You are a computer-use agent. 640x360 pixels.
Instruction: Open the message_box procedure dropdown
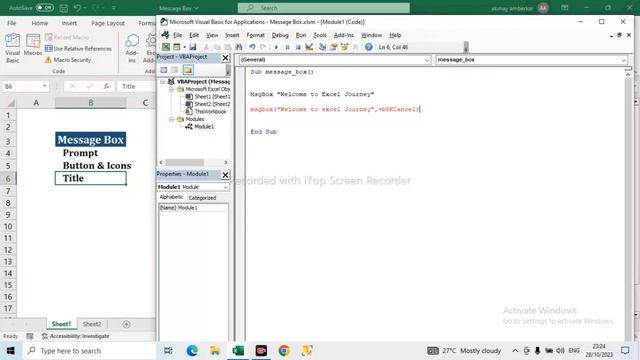point(623,60)
